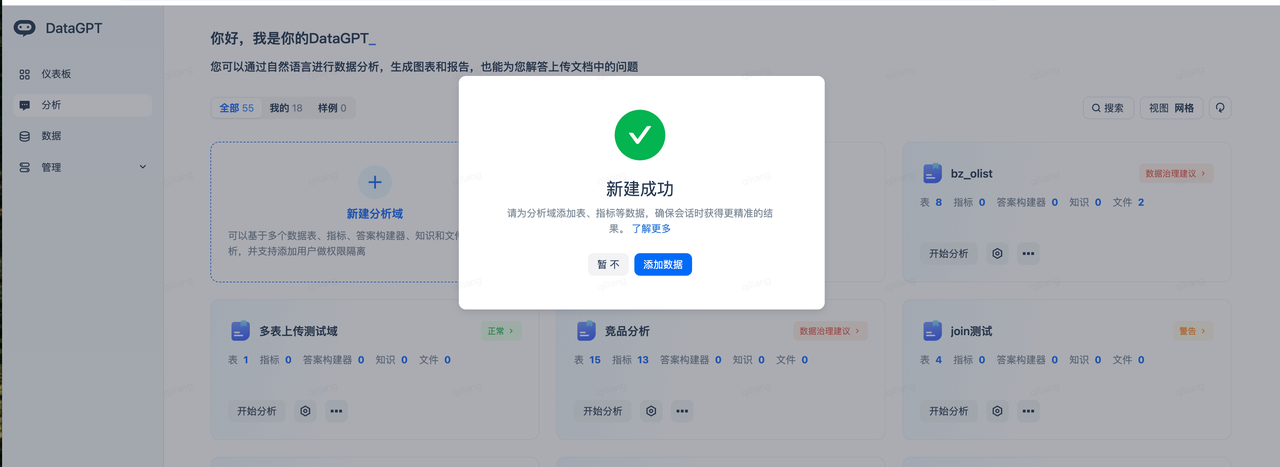Click the 搜索 search button

click(1107, 108)
